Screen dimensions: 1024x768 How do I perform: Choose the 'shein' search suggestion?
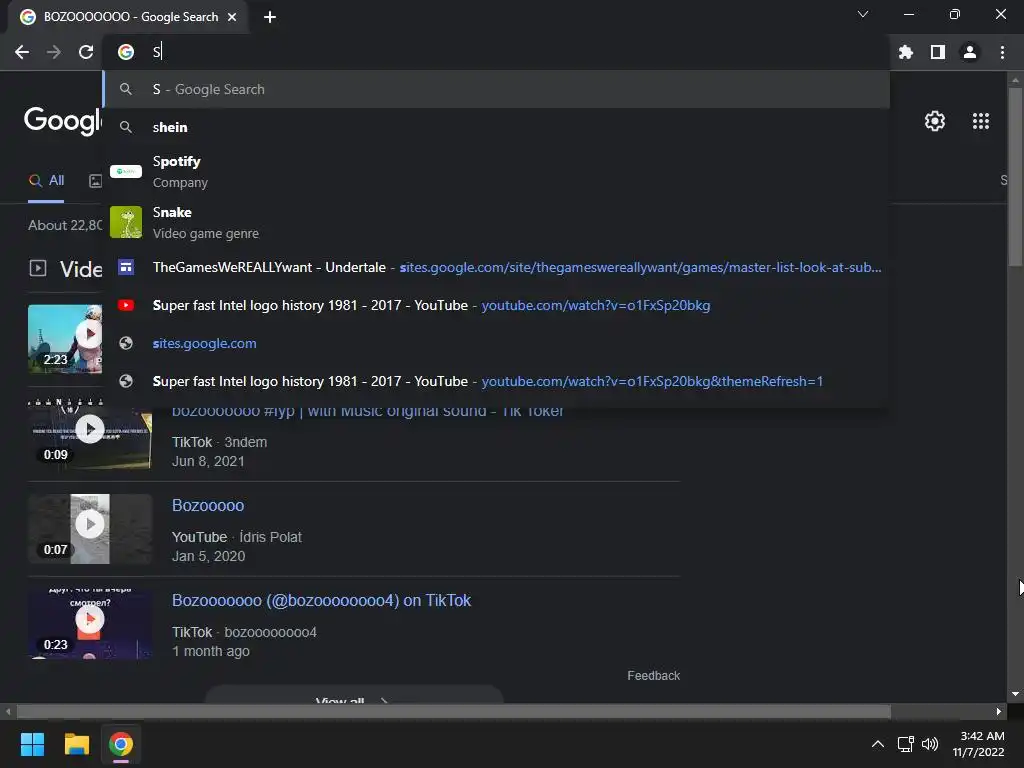click(496, 127)
